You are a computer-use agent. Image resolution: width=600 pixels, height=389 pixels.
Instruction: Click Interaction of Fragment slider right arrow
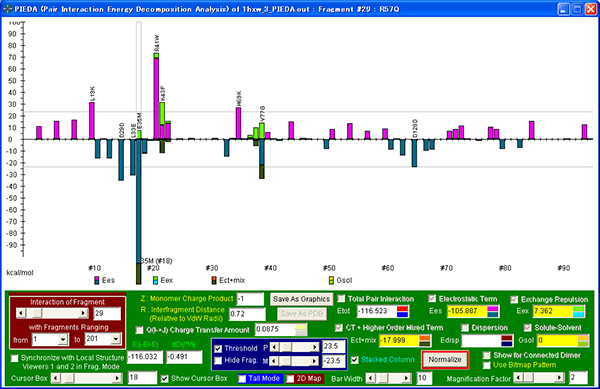[83, 313]
